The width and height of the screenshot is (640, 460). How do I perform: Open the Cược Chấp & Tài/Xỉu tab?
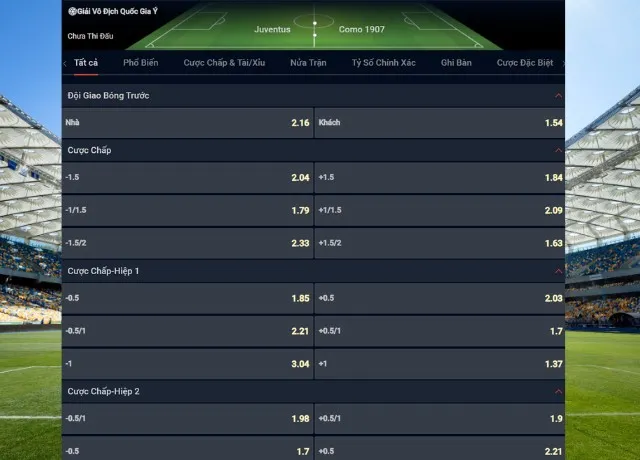click(x=224, y=63)
